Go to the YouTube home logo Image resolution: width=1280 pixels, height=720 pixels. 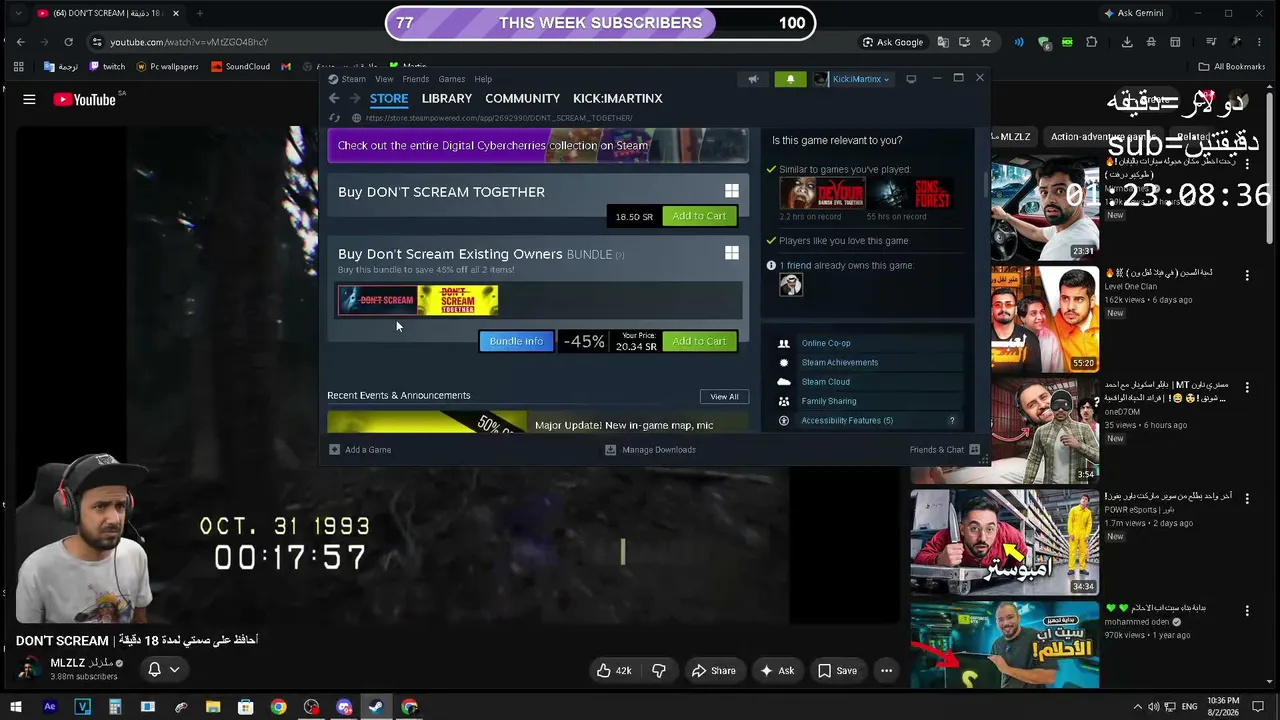coord(84,99)
